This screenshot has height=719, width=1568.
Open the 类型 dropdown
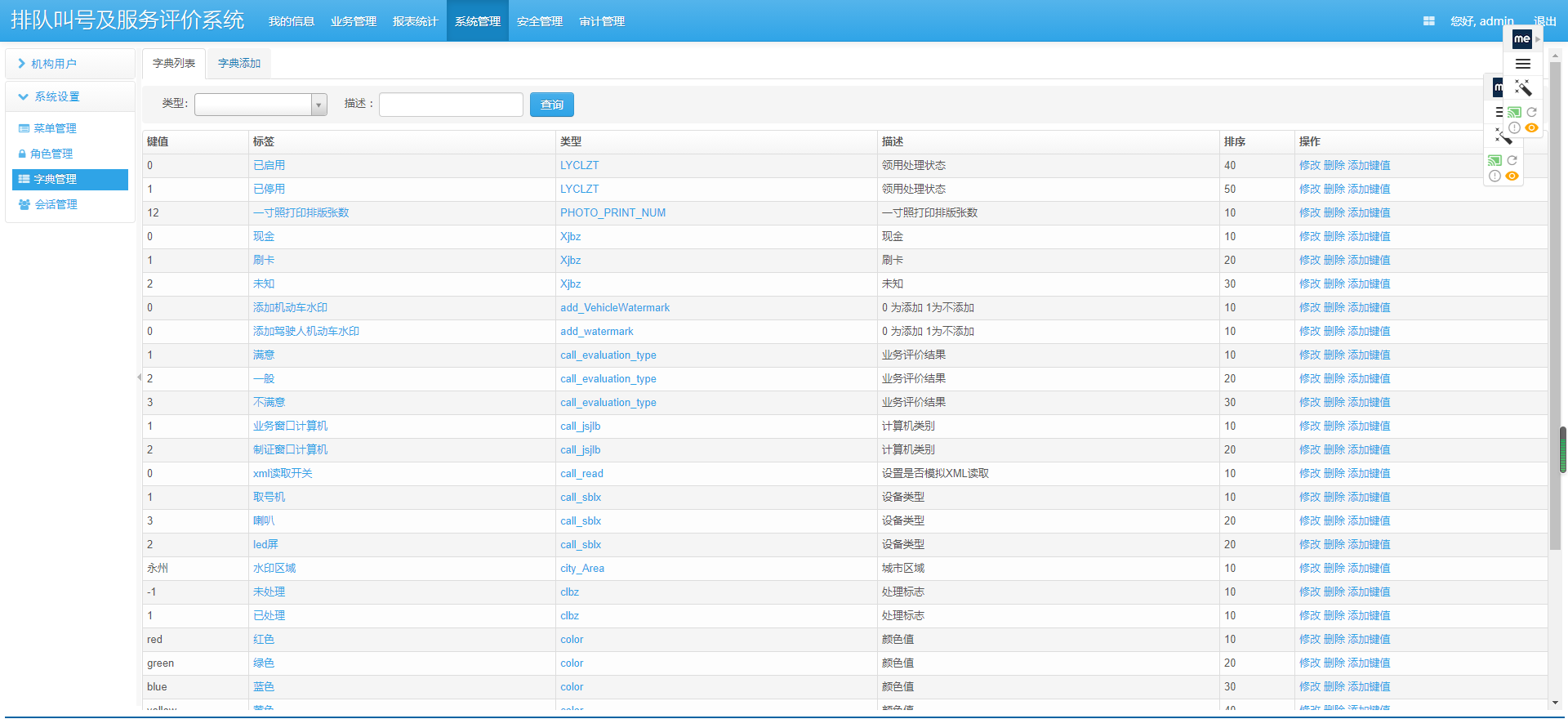tap(261, 104)
